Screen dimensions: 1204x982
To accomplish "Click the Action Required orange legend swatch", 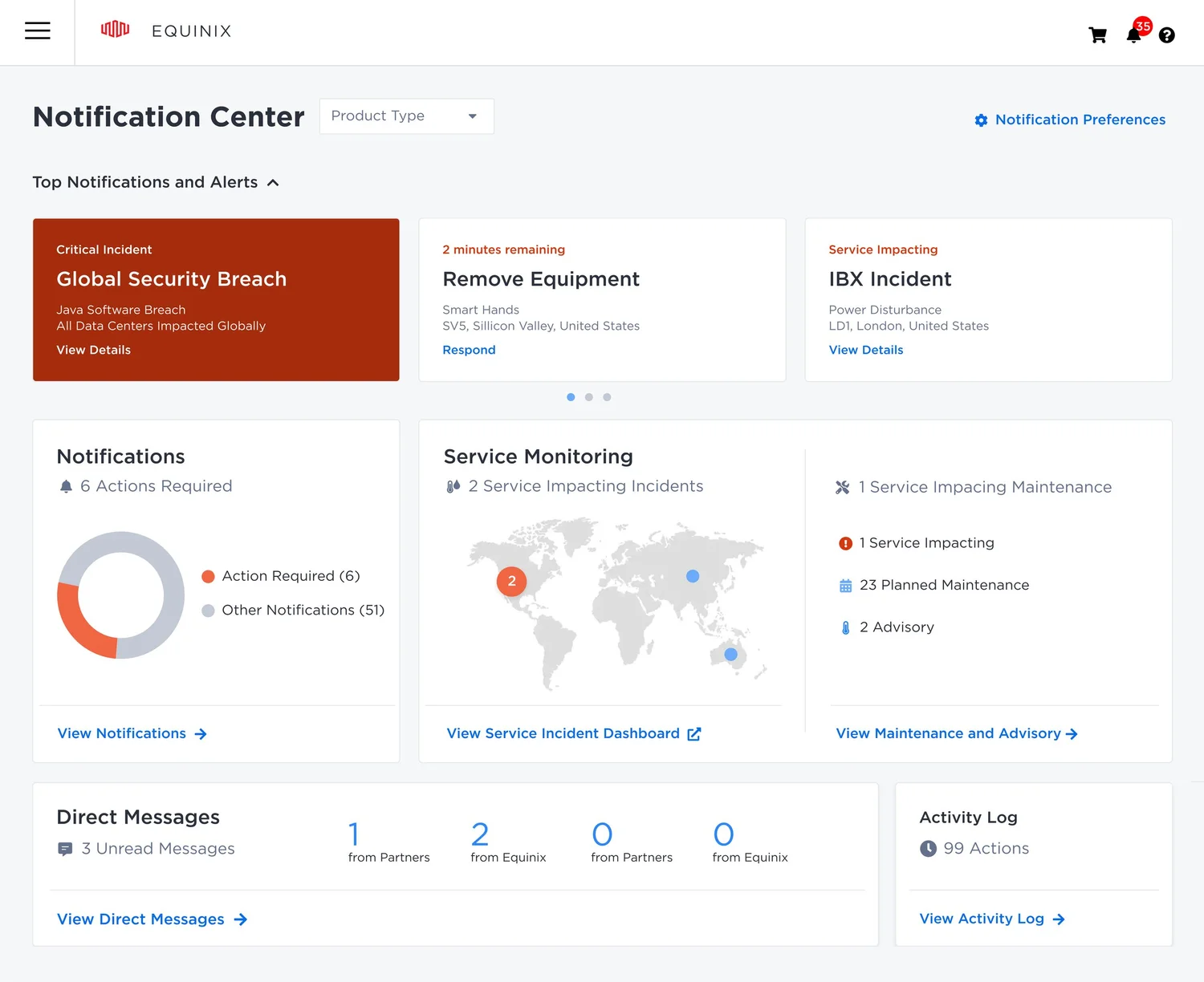I will click(208, 576).
